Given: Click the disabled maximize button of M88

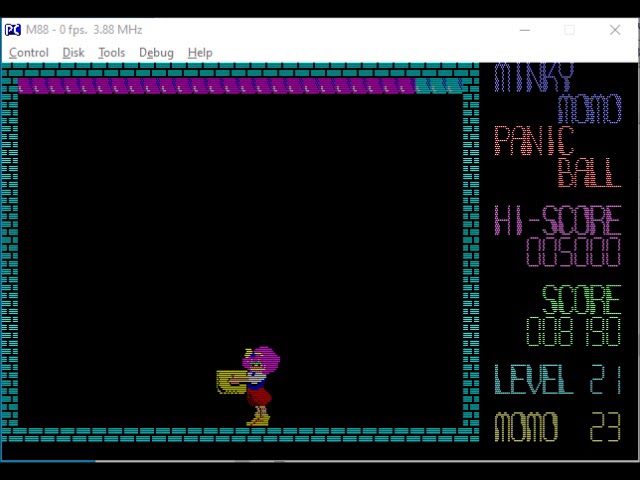Looking at the screenshot, I should click(569, 30).
